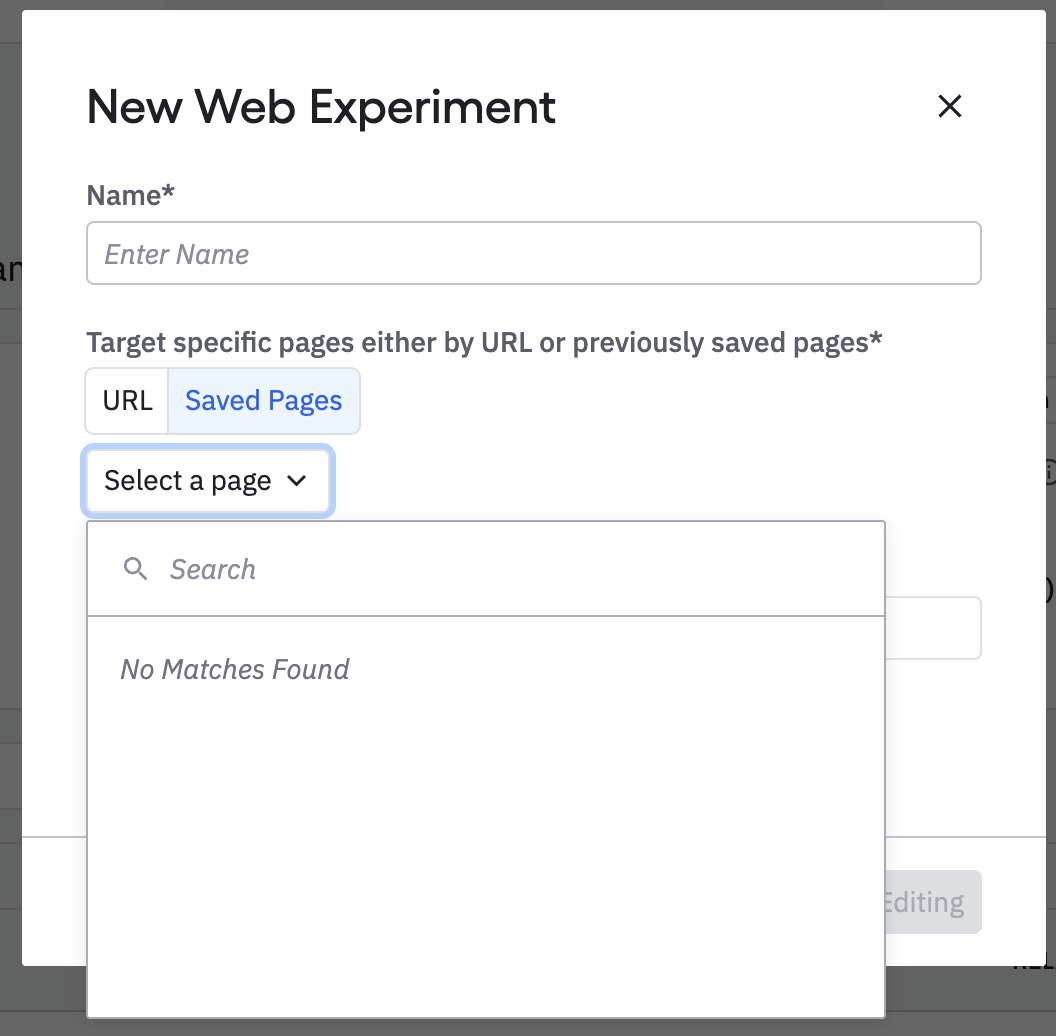The width and height of the screenshot is (1056, 1036).
Task: Switch targeting mode to URL
Action: tap(127, 401)
